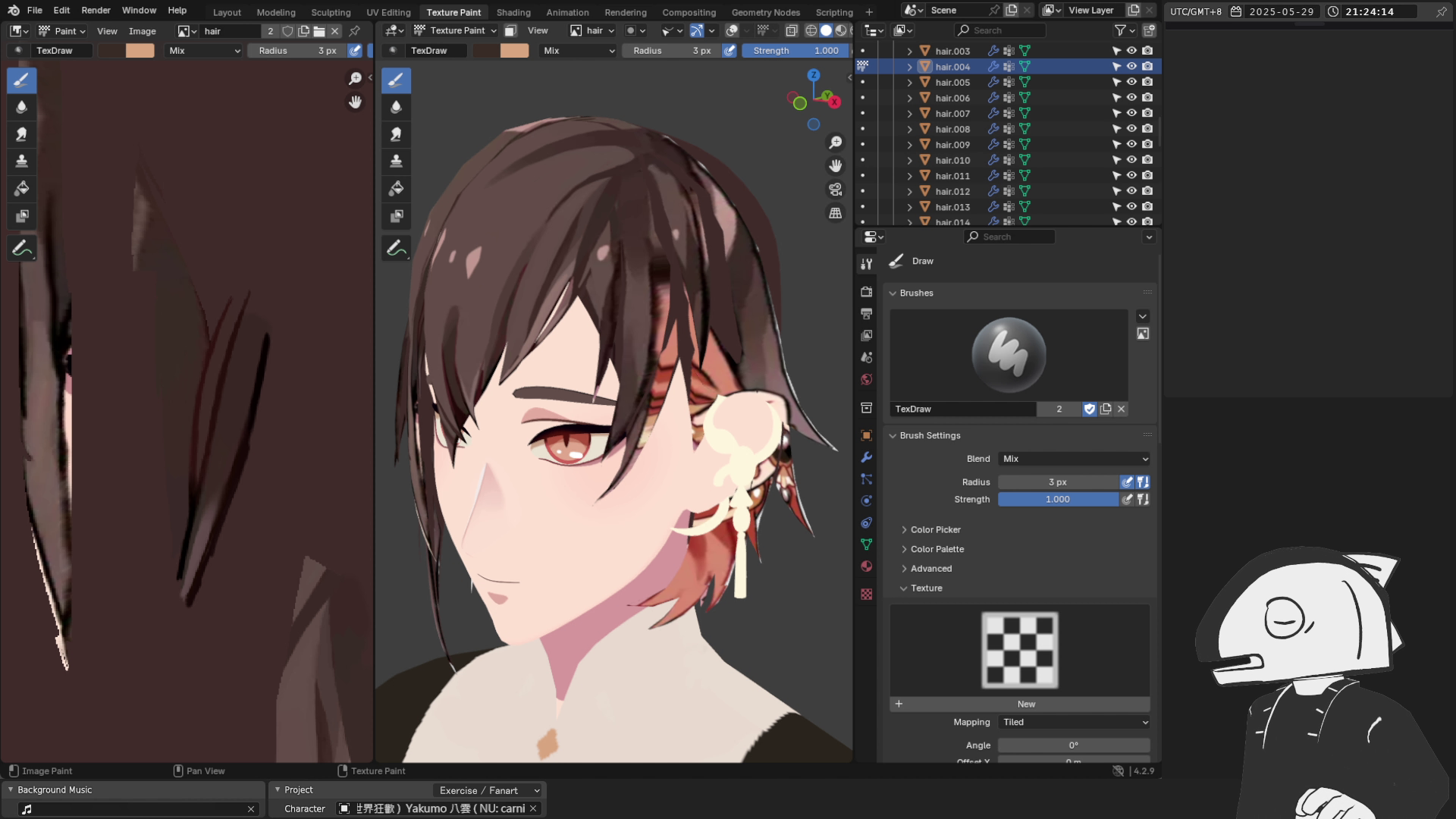Switch to the UV Editing workspace tab
This screenshot has height=819, width=1456.
(x=388, y=12)
